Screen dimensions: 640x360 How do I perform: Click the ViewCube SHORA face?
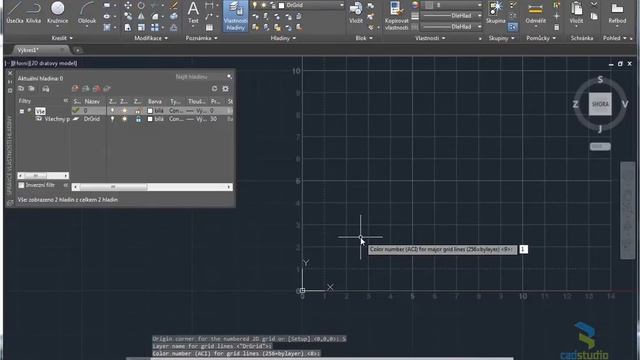(x=600, y=104)
